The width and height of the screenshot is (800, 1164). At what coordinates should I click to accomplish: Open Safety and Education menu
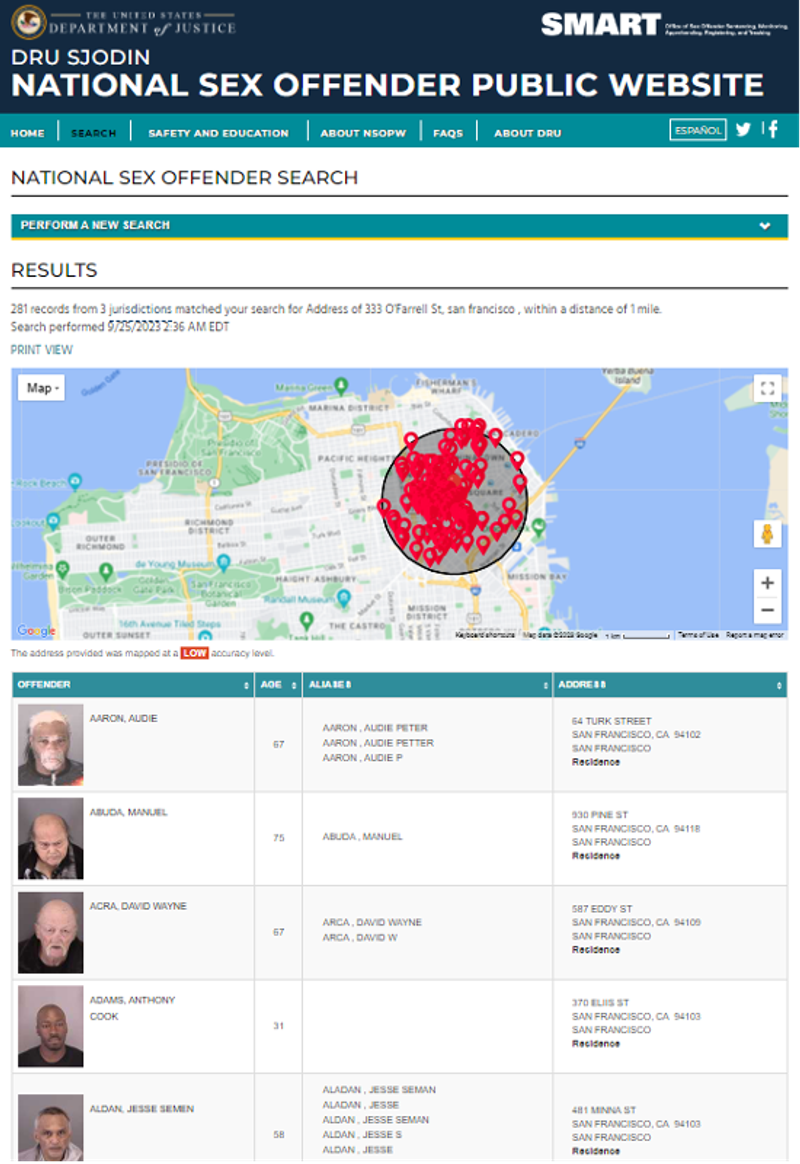click(x=218, y=133)
